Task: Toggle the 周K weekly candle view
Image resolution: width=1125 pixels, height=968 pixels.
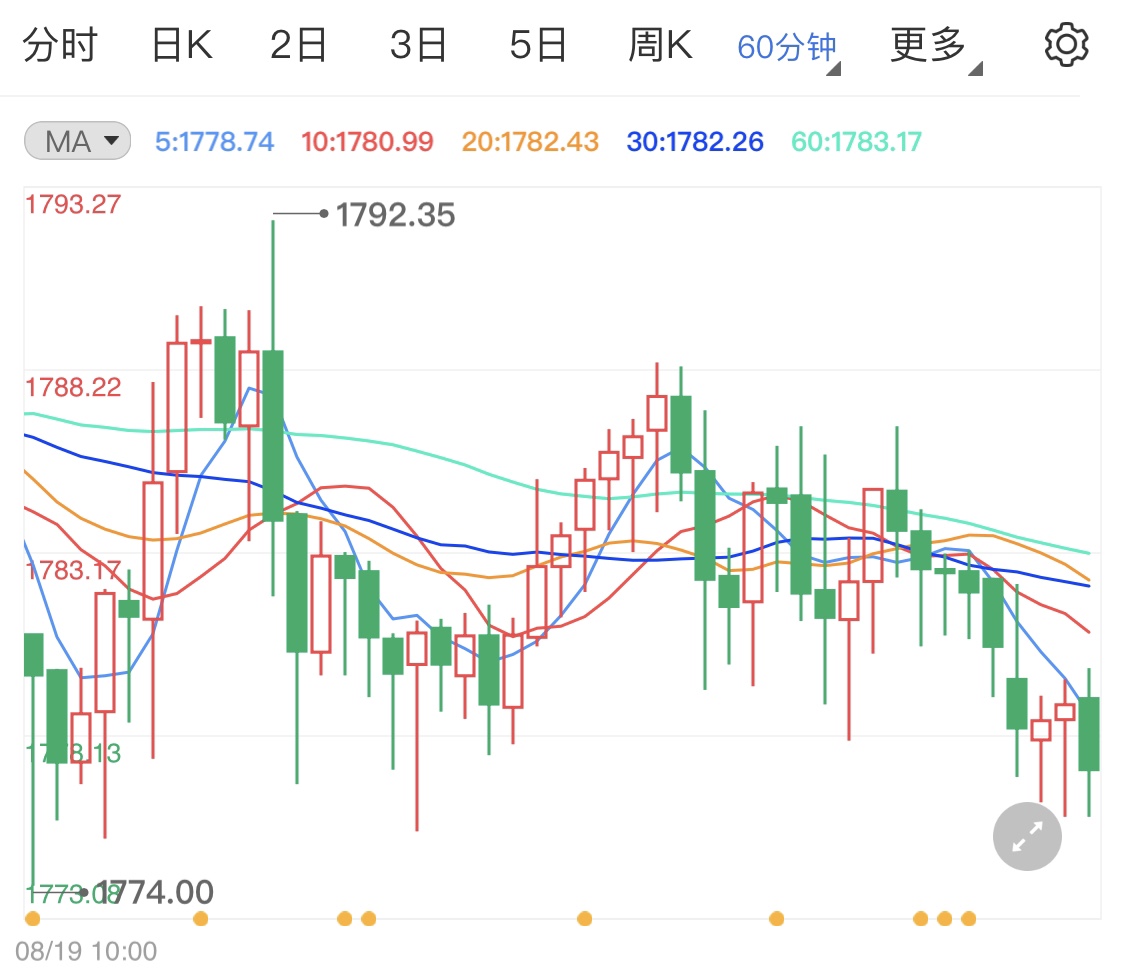Action: click(659, 42)
